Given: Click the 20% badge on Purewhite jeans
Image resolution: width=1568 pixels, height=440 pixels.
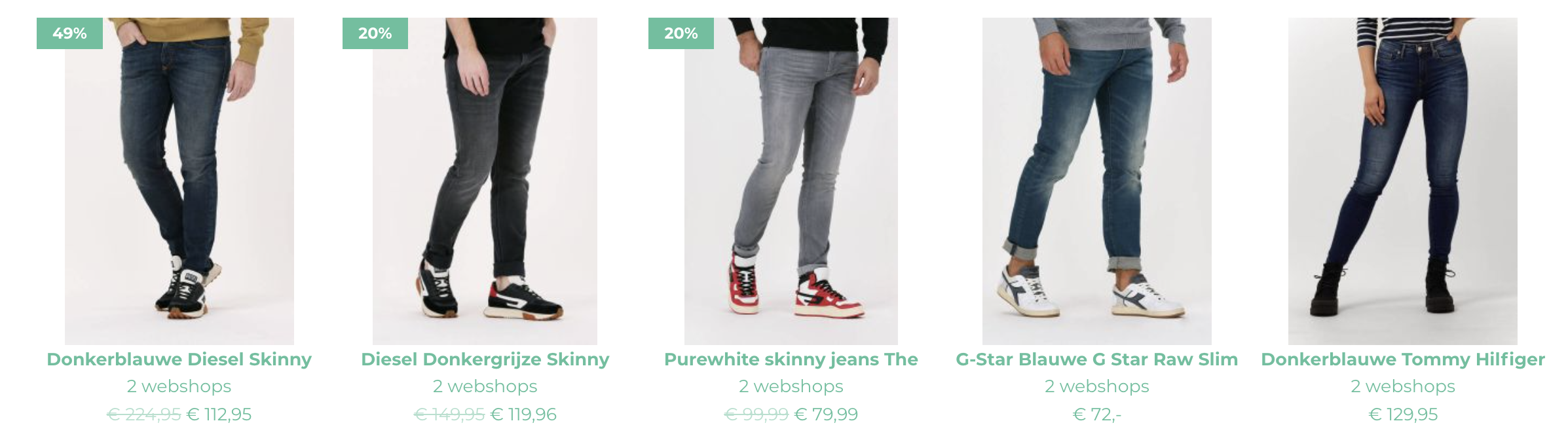Looking at the screenshot, I should pos(681,33).
